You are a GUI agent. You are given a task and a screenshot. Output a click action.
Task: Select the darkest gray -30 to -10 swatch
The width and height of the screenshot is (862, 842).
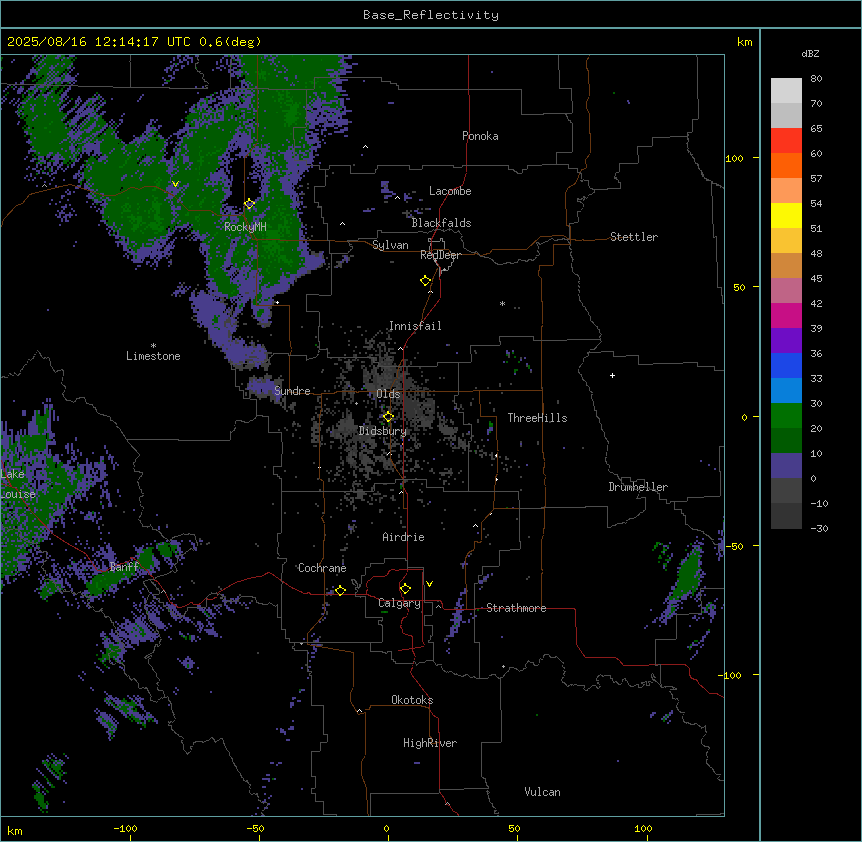point(786,516)
